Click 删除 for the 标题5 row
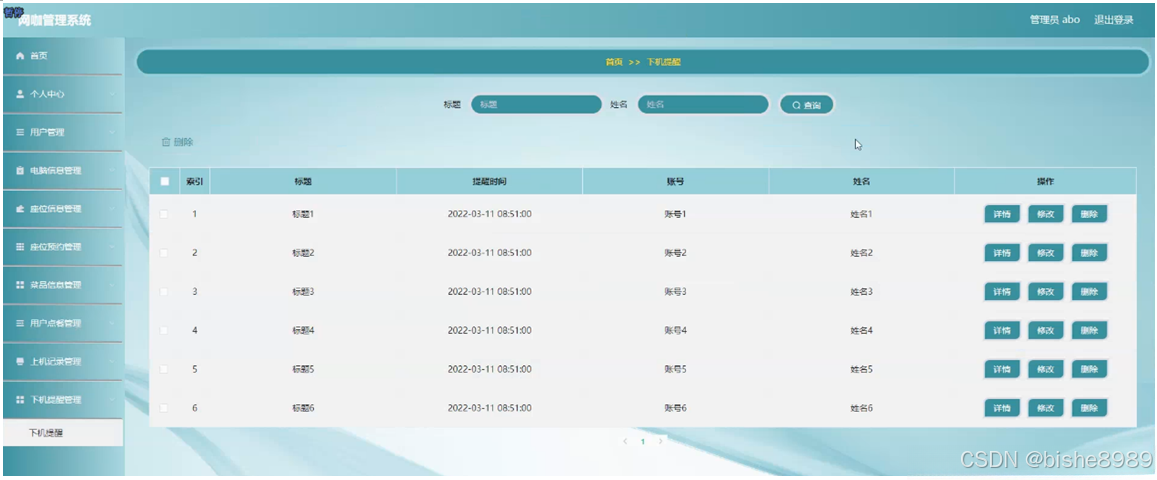Image resolution: width=1157 pixels, height=480 pixels. coord(1089,369)
